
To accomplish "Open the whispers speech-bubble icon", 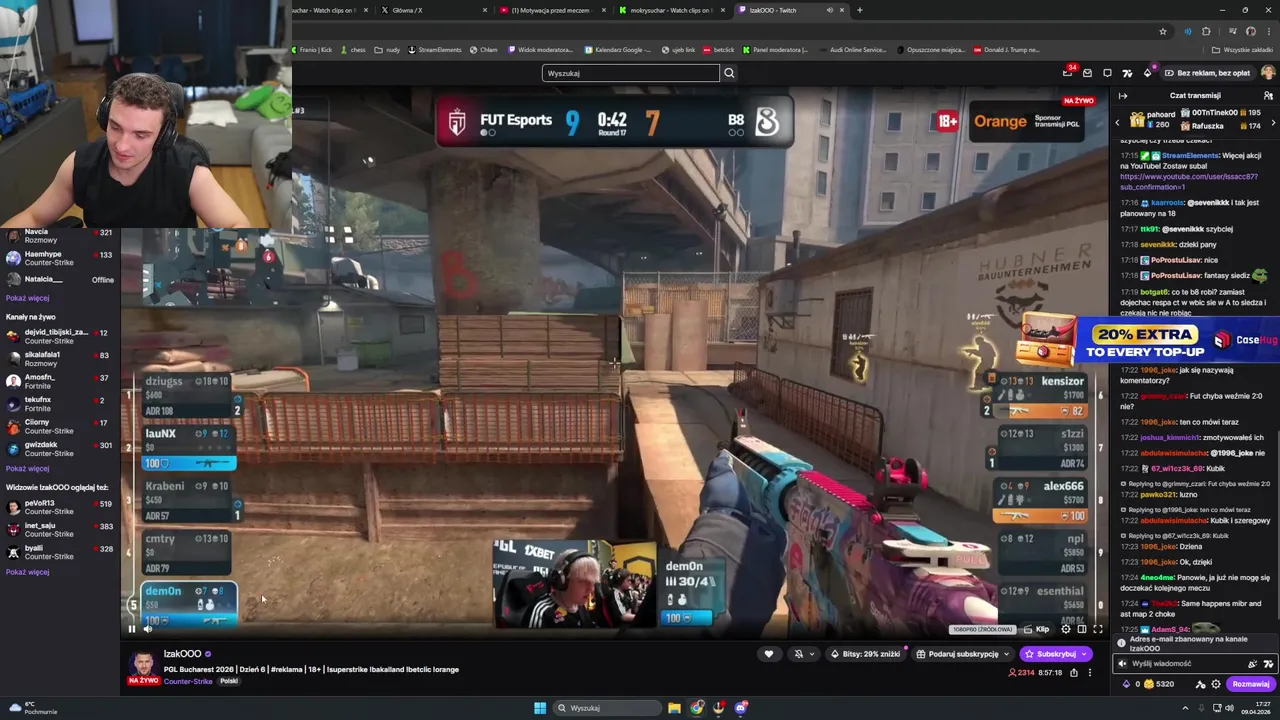I will (x=1107, y=73).
